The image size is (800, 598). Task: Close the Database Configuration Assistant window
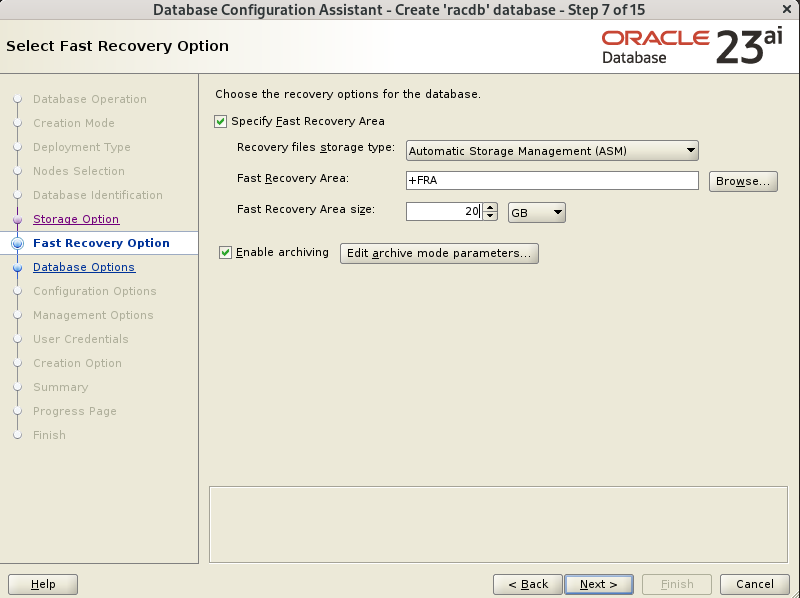click(x=787, y=9)
